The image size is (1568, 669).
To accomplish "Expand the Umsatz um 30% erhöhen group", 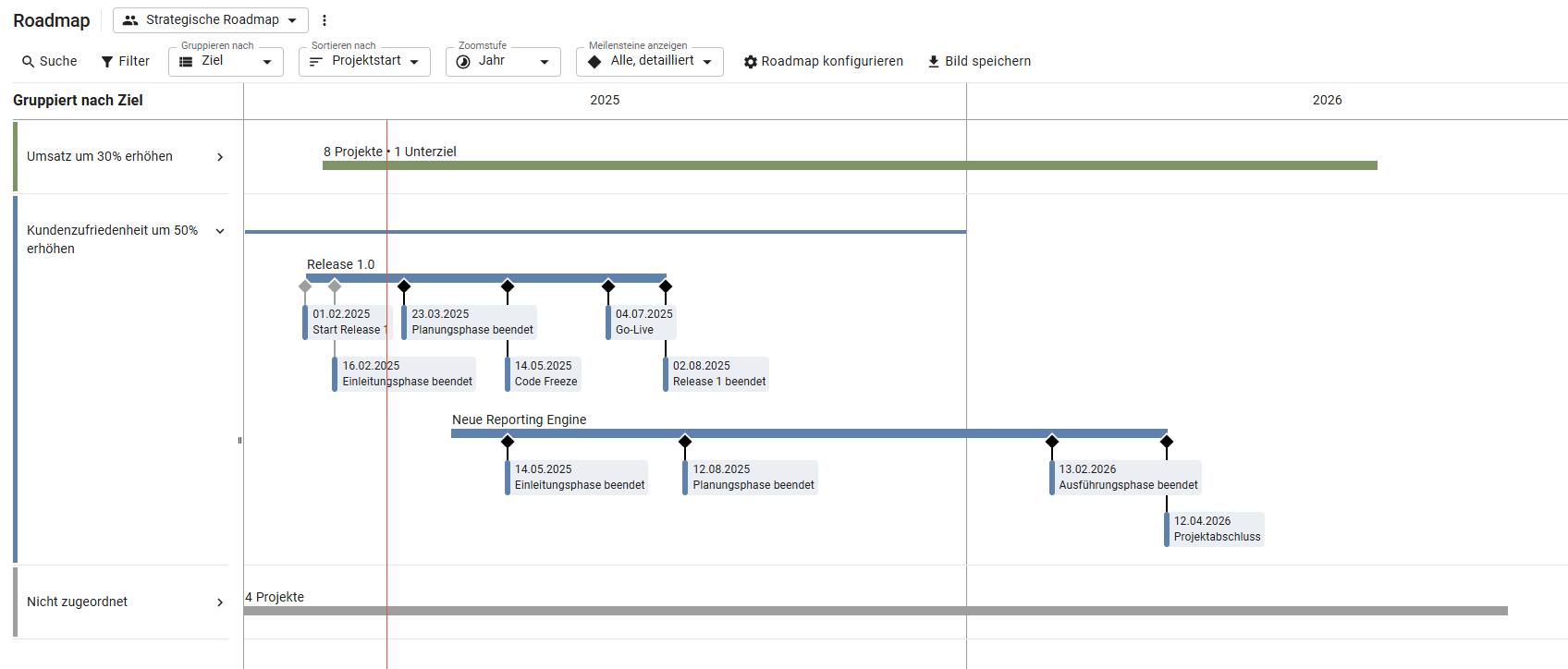I will 220,157.
